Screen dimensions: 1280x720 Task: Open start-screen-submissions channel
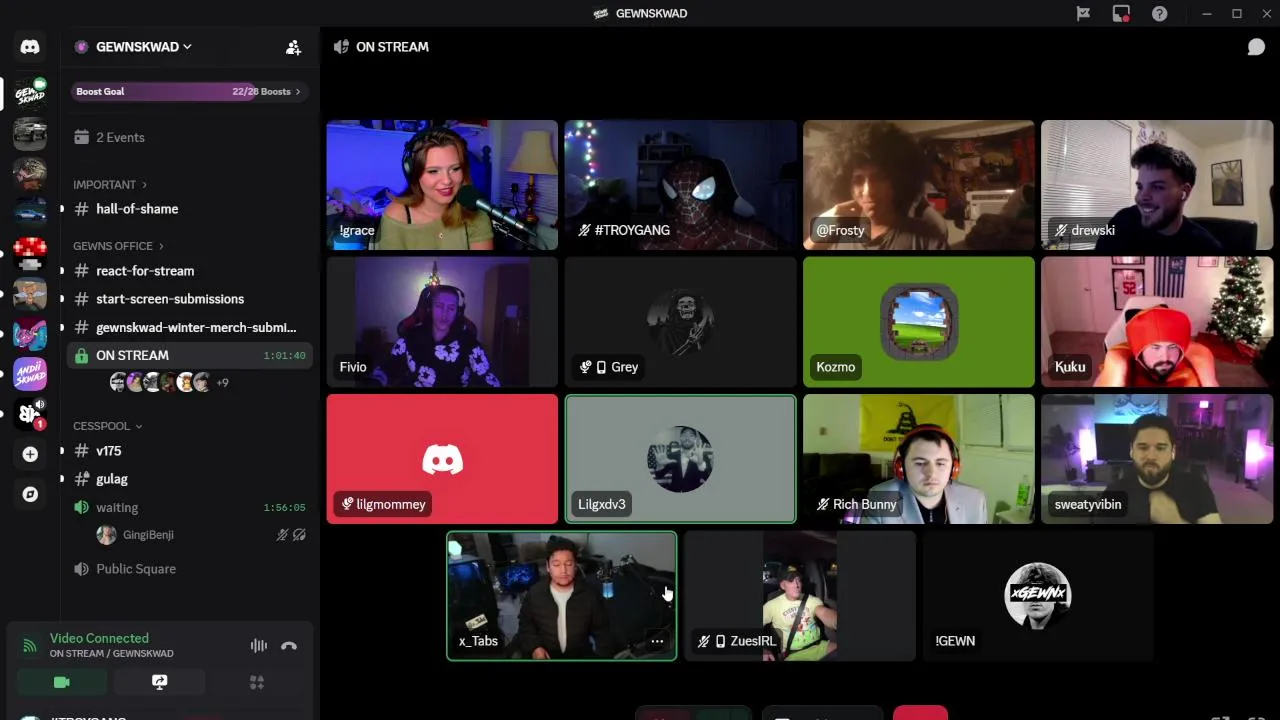pos(170,299)
